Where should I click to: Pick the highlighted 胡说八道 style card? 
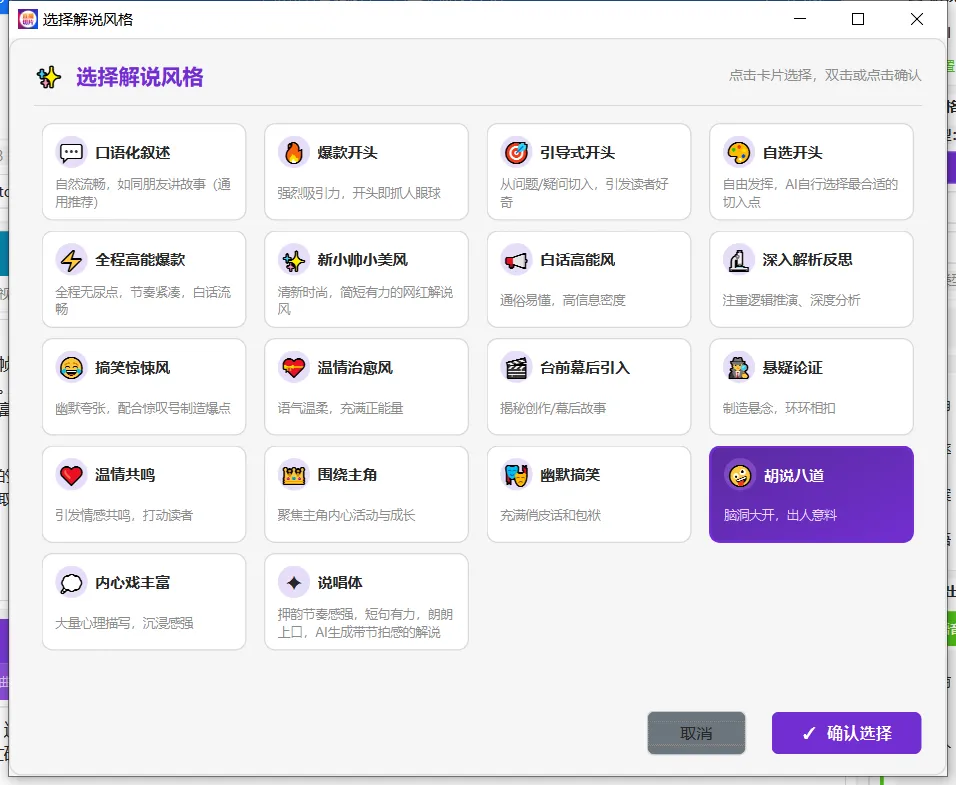(811, 494)
